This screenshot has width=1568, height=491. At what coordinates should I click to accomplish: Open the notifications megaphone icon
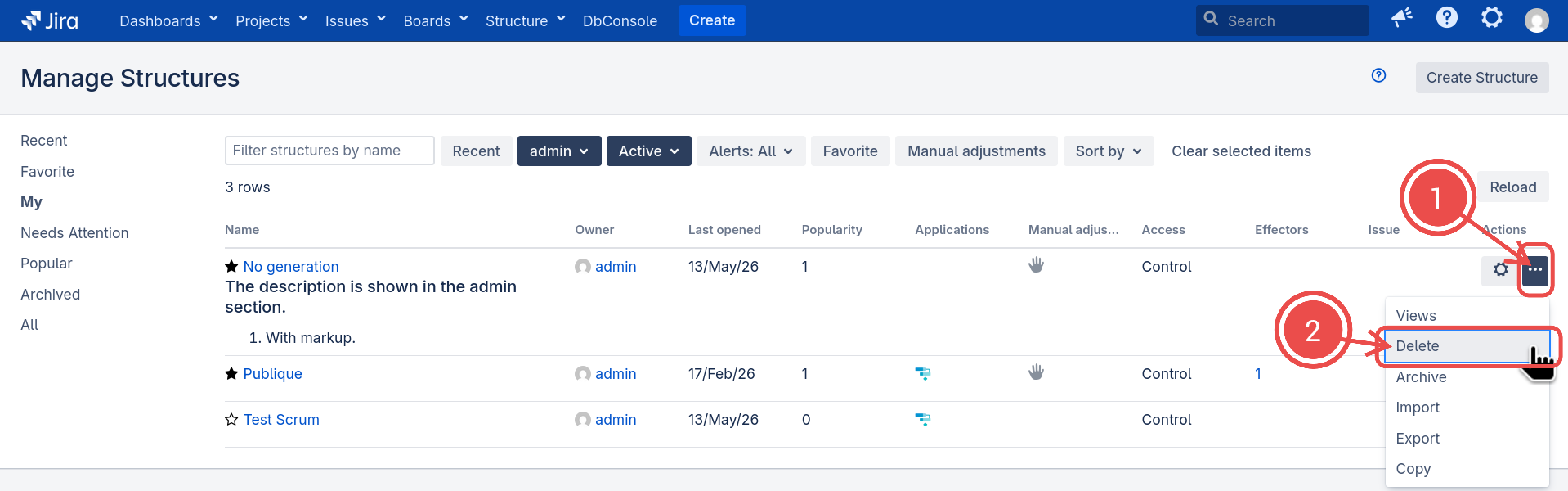click(x=1402, y=18)
